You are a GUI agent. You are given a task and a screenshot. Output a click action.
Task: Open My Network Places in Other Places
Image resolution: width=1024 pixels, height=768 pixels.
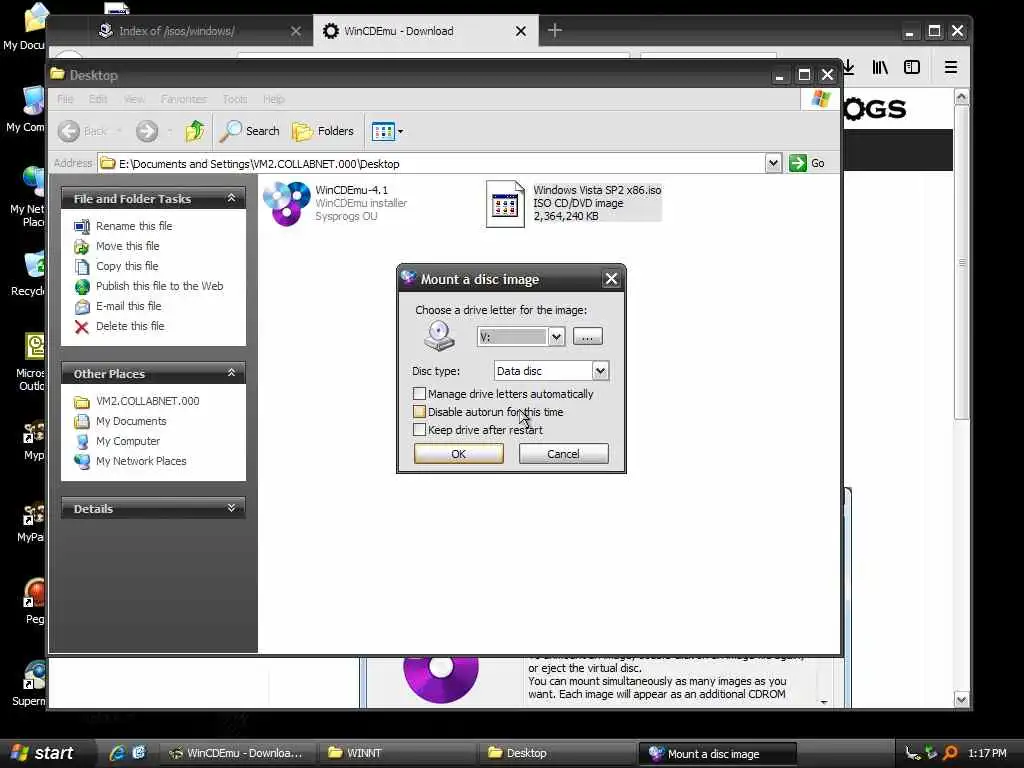[x=141, y=461]
